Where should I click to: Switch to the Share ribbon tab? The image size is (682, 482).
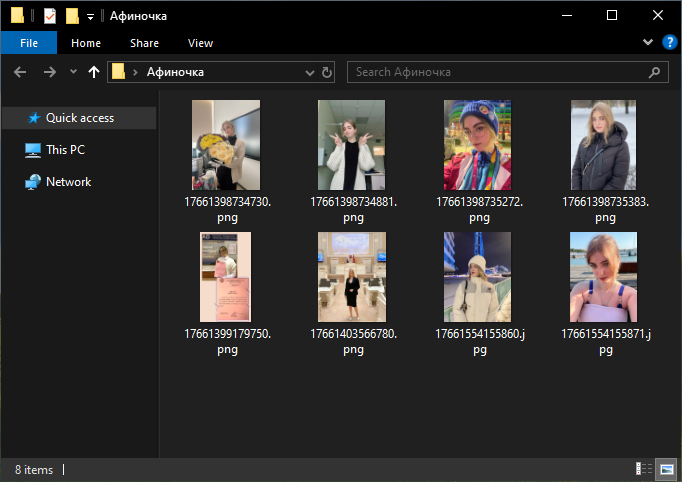point(144,43)
